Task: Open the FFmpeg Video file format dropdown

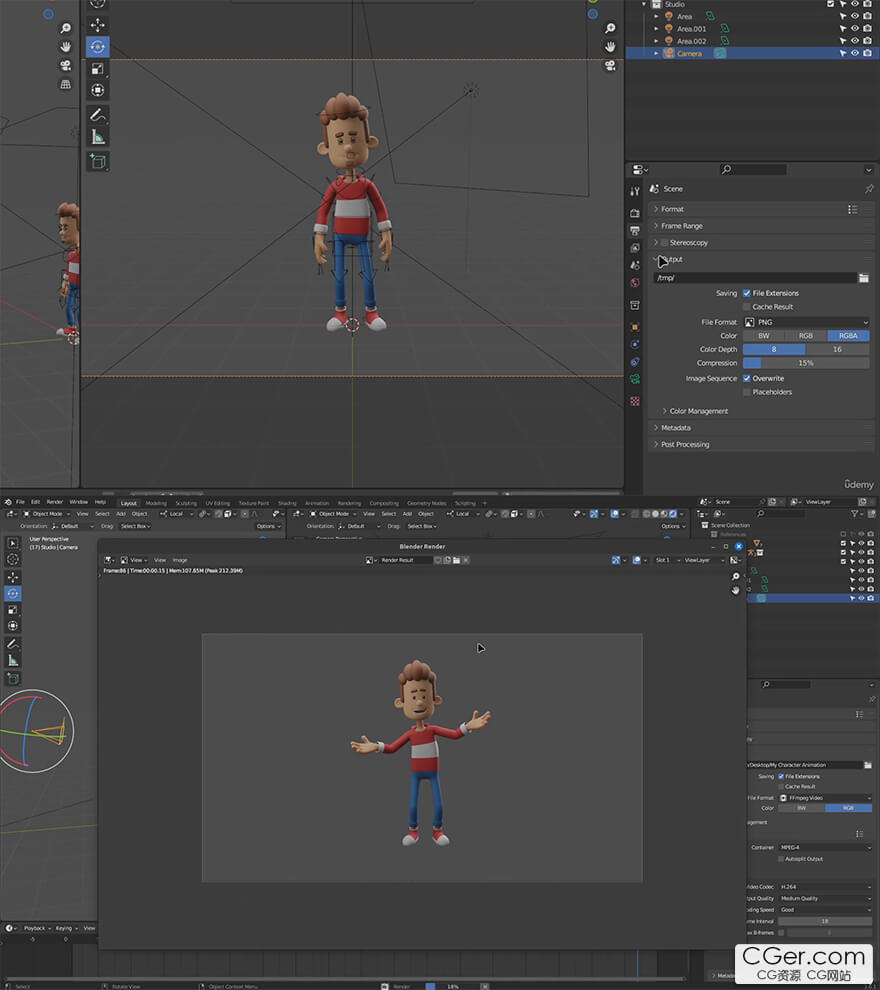Action: (x=825, y=798)
